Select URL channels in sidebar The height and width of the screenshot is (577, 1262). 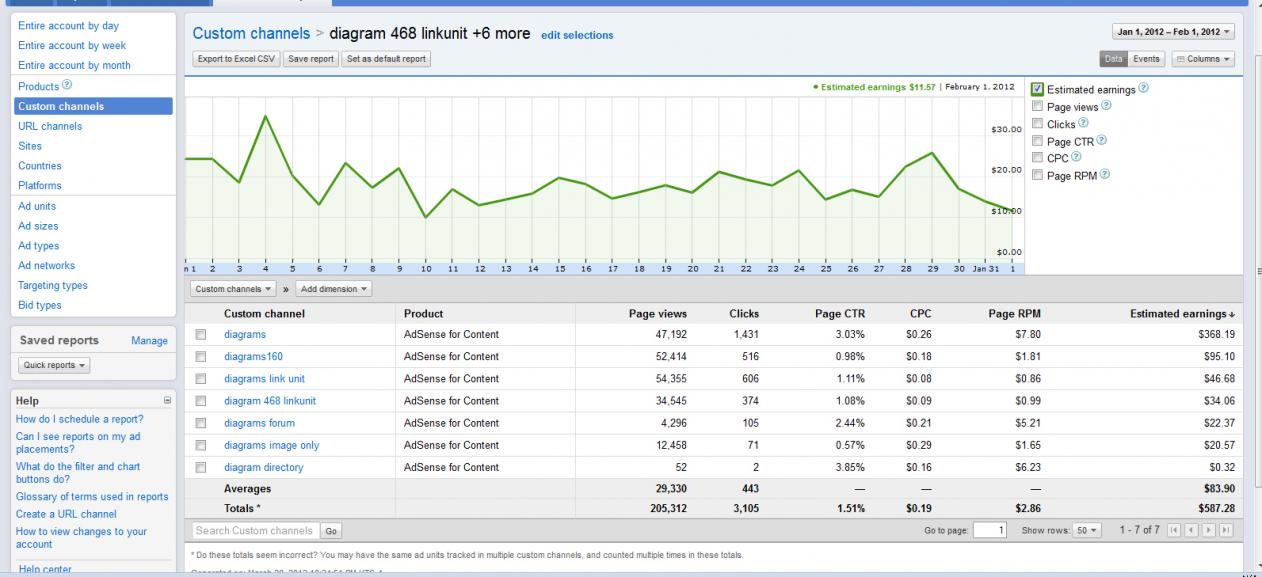pyautogui.click(x=50, y=126)
